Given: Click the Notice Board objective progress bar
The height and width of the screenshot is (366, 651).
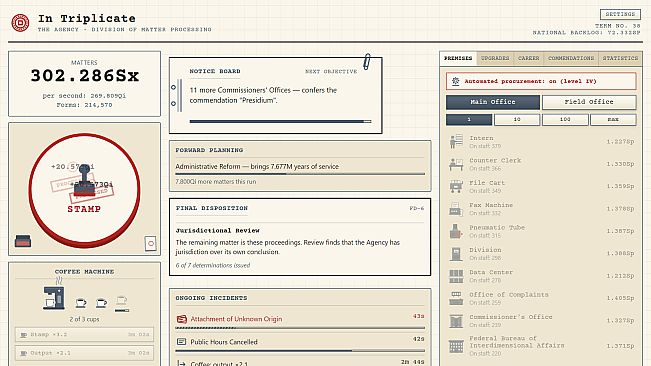Looking at the screenshot, I should pyautogui.click(x=280, y=122).
